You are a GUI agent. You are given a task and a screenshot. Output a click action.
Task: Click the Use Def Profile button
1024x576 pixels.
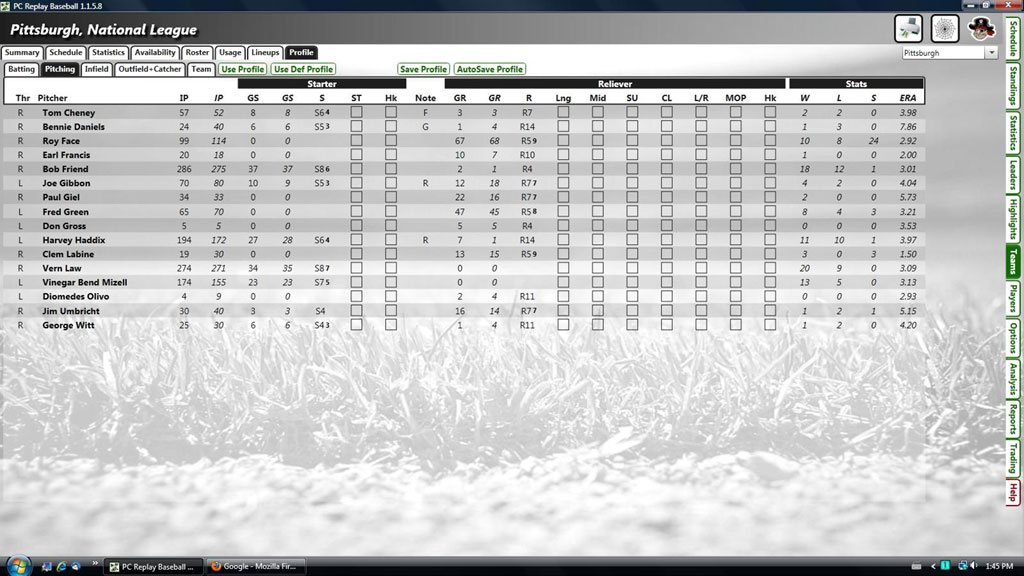tap(303, 70)
